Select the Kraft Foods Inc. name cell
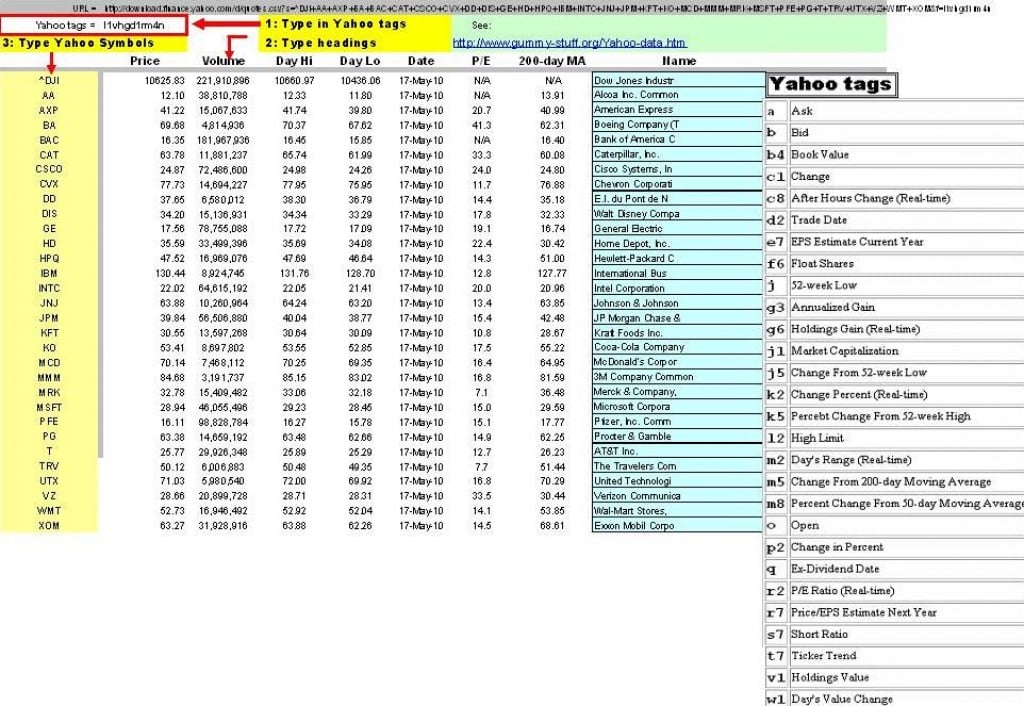 click(x=678, y=332)
